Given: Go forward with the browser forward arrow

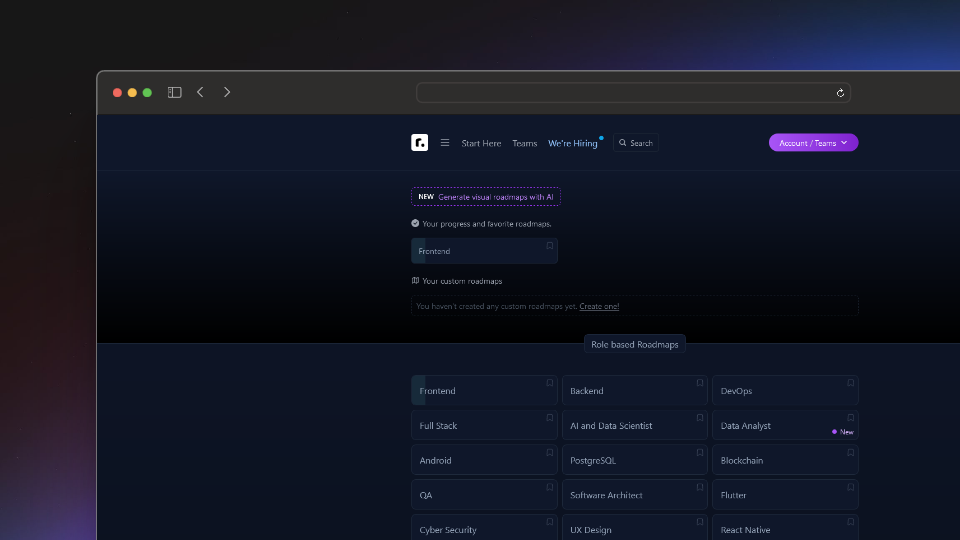Looking at the screenshot, I should pos(227,92).
